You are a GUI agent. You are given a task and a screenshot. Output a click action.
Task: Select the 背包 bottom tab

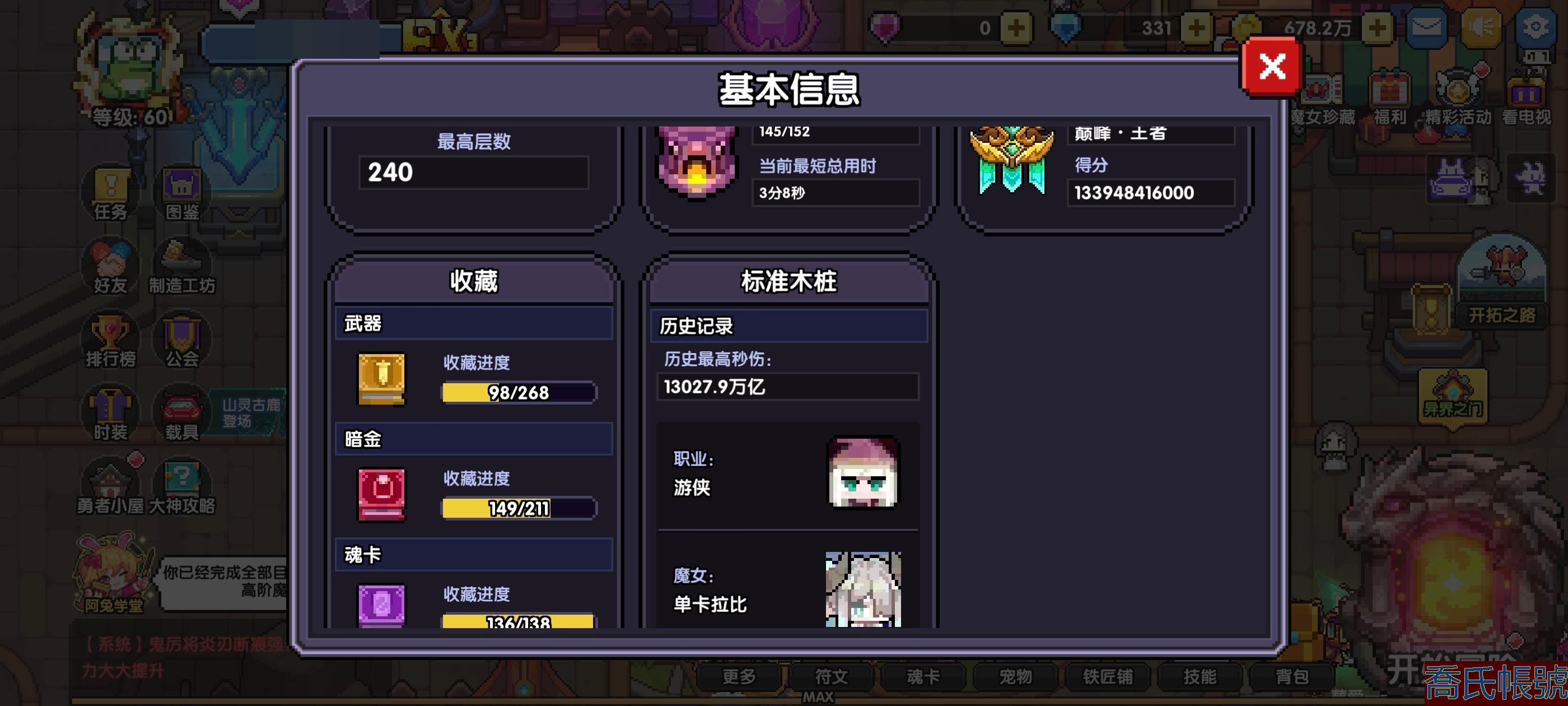[1292, 676]
